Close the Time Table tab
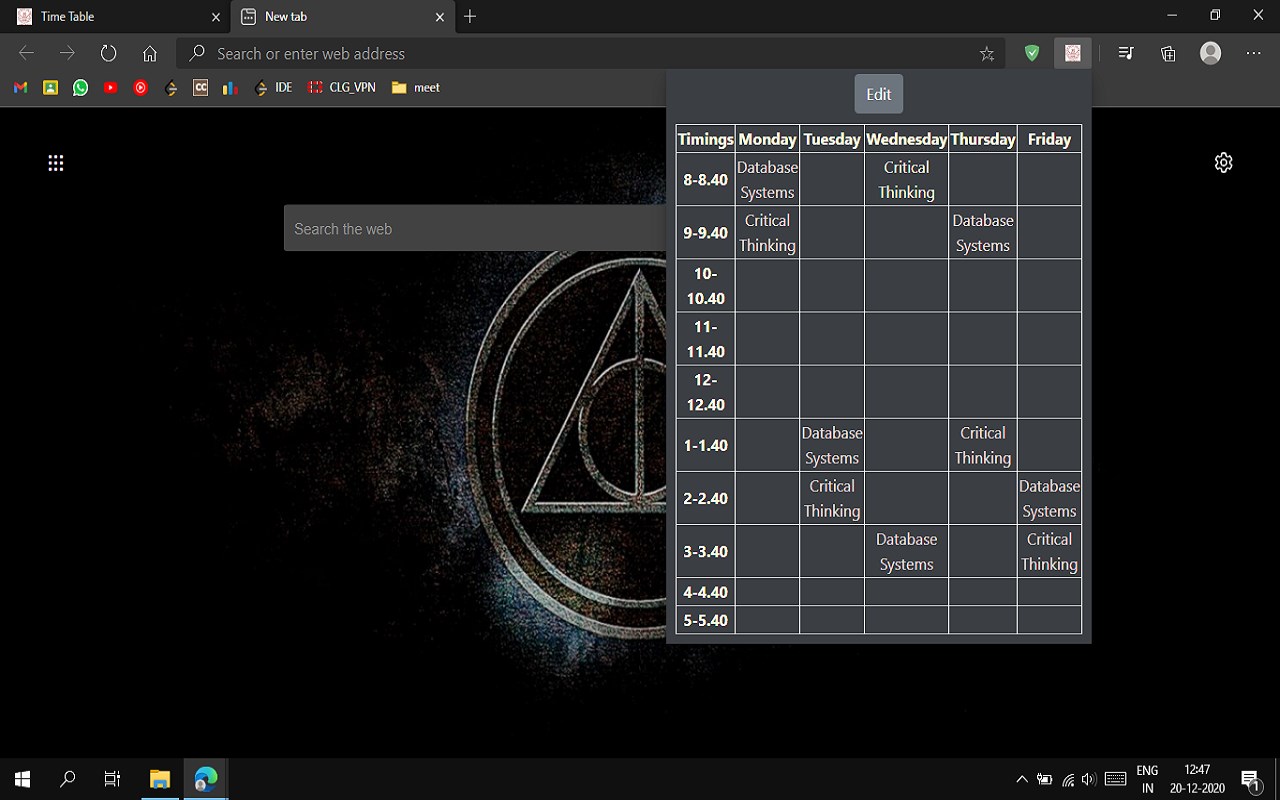The height and width of the screenshot is (800, 1280). (216, 17)
